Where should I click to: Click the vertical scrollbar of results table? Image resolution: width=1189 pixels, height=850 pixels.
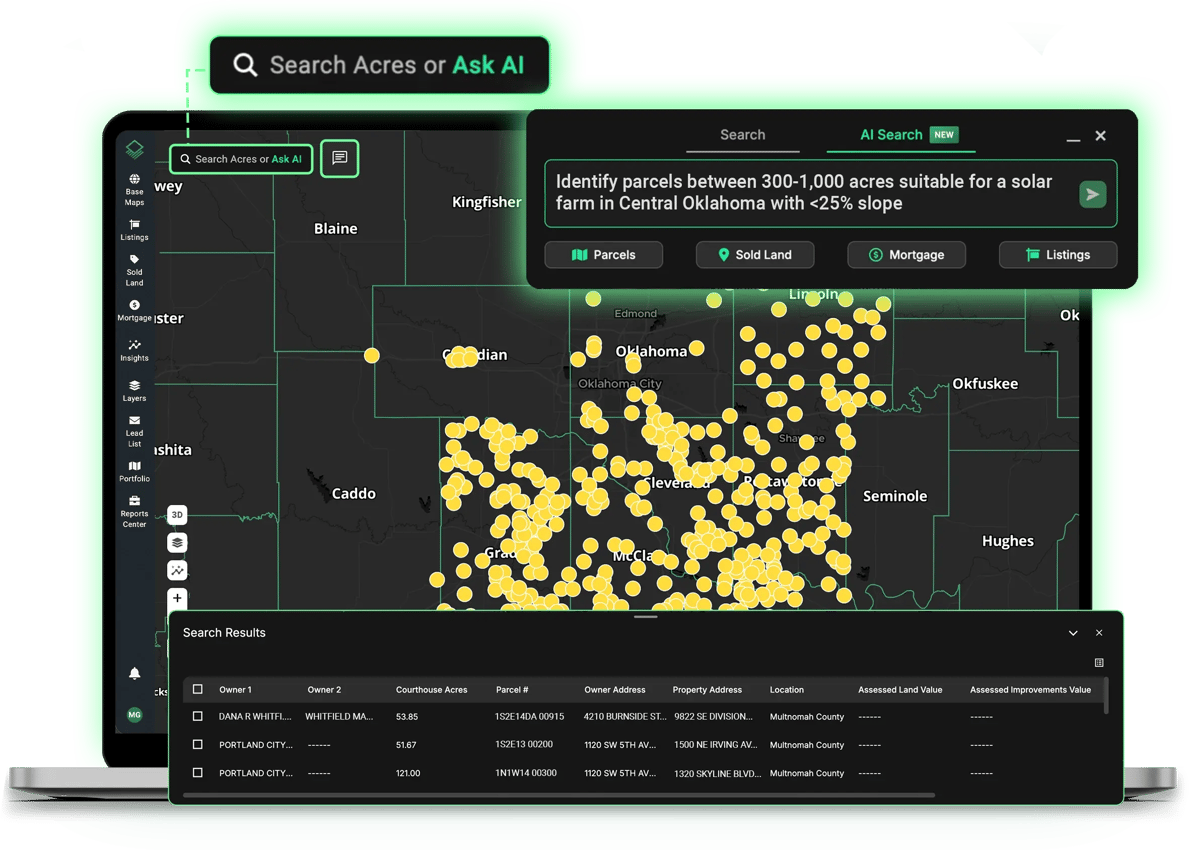click(1106, 695)
